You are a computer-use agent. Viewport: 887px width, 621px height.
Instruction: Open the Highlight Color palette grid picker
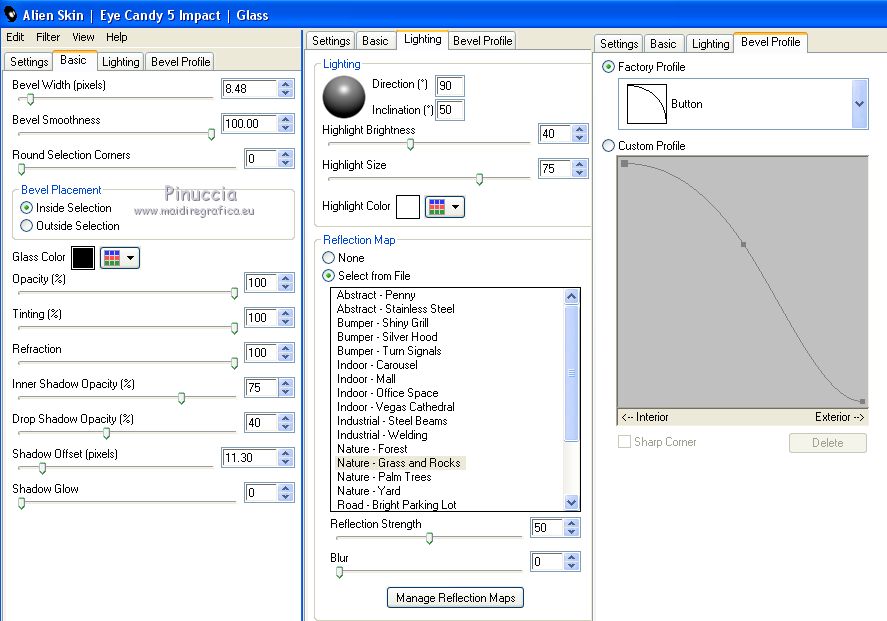point(445,207)
